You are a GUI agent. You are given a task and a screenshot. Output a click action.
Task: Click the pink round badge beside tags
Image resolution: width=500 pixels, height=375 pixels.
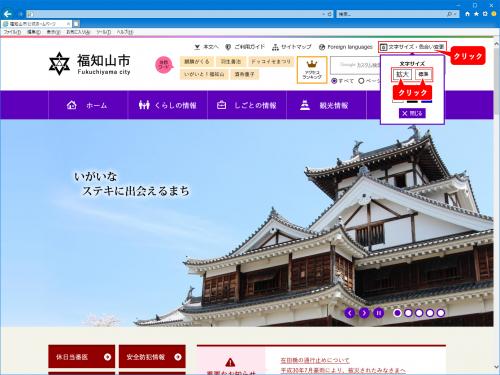point(164,64)
